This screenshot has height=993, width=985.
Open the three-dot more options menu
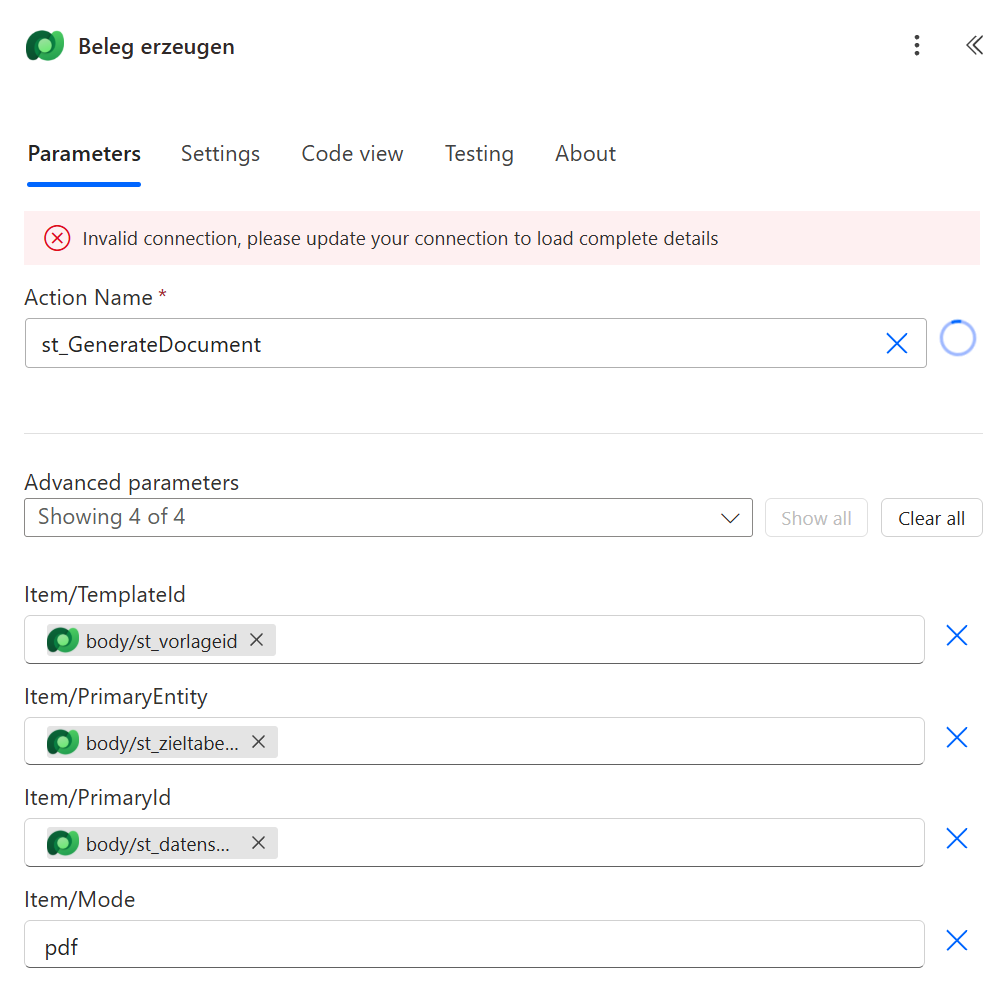pyautogui.click(x=916, y=46)
